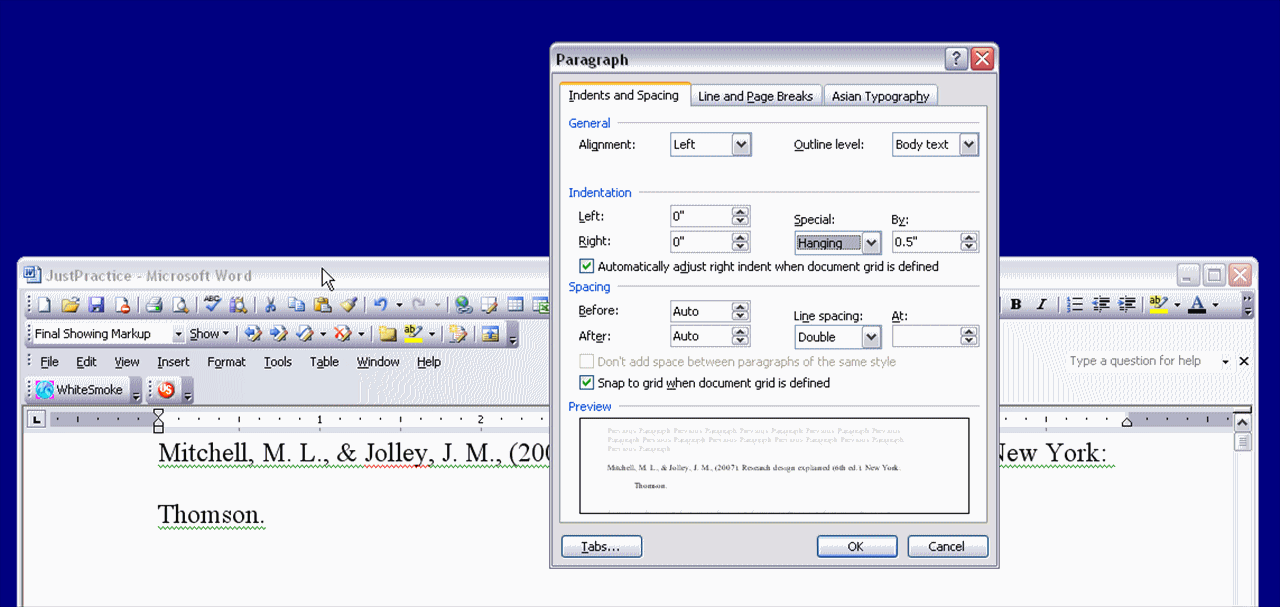Click the Bold button in Word formatting toolbar
The height and width of the screenshot is (607, 1280).
coord(1016,305)
